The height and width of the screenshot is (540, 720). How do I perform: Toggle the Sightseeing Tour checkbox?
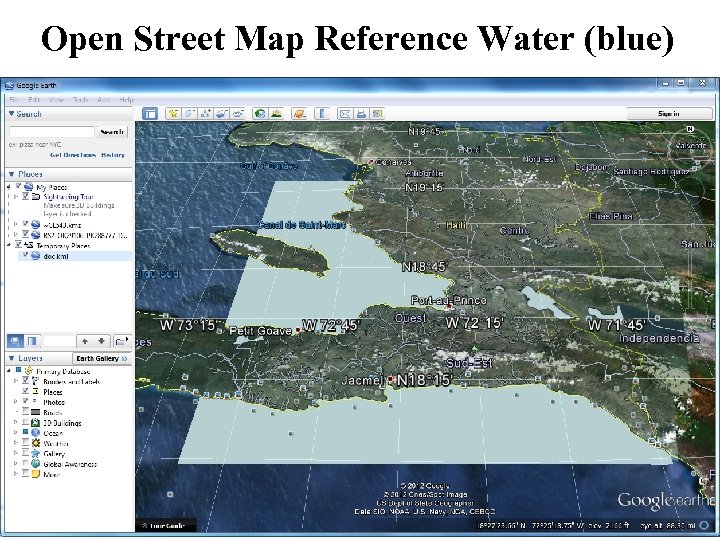point(25,196)
